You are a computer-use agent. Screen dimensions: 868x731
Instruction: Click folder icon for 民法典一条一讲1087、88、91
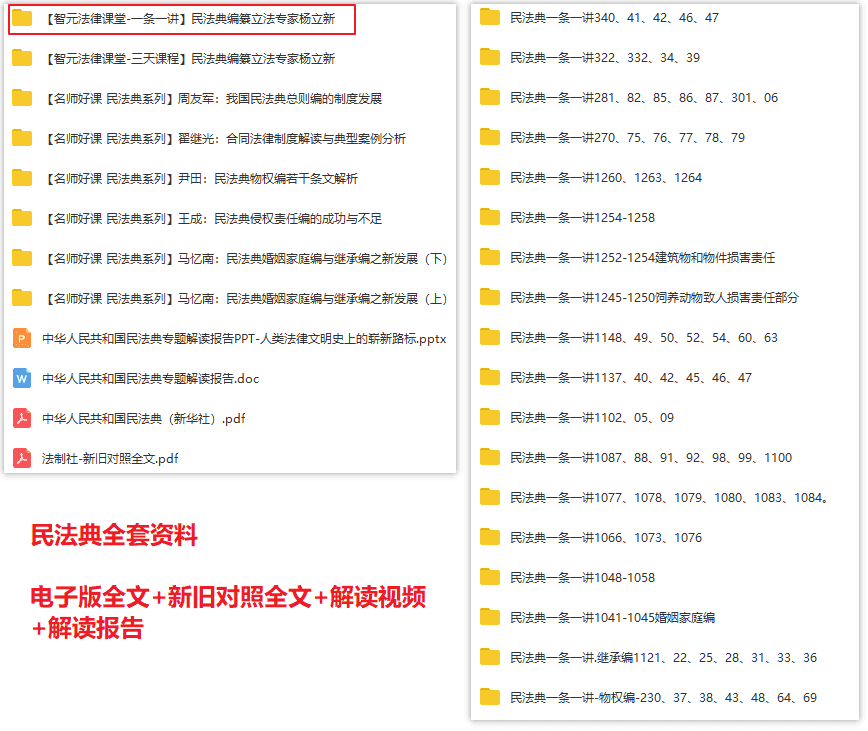tap(490, 458)
